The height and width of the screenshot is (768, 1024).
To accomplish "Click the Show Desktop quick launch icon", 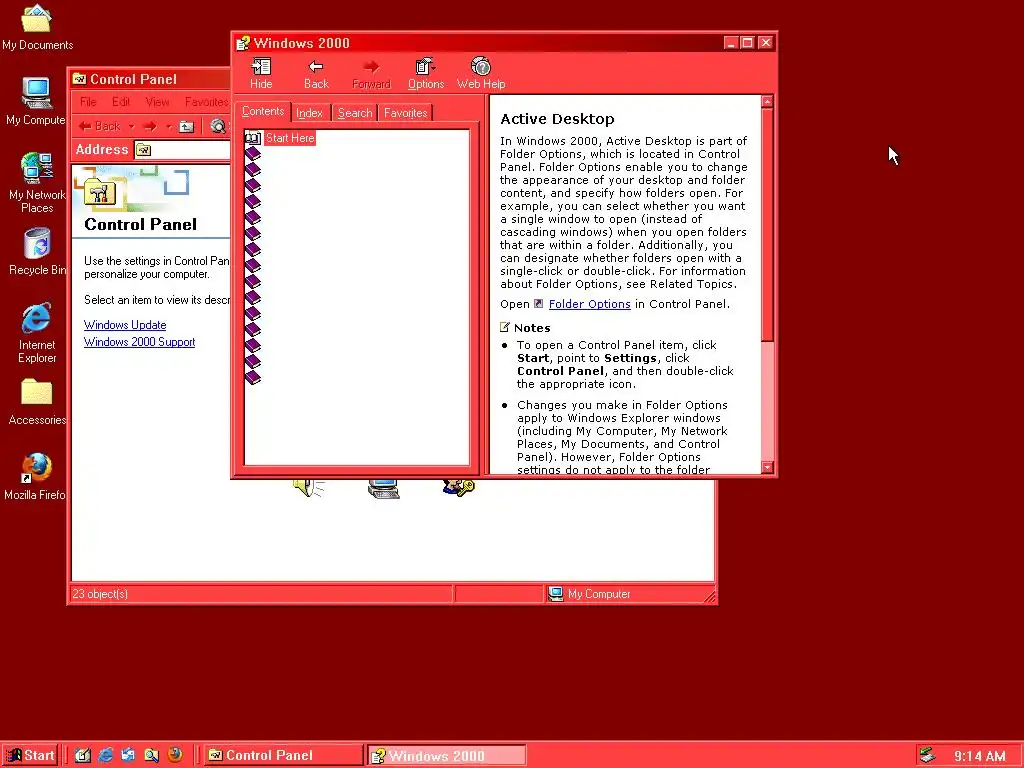I will (82, 756).
